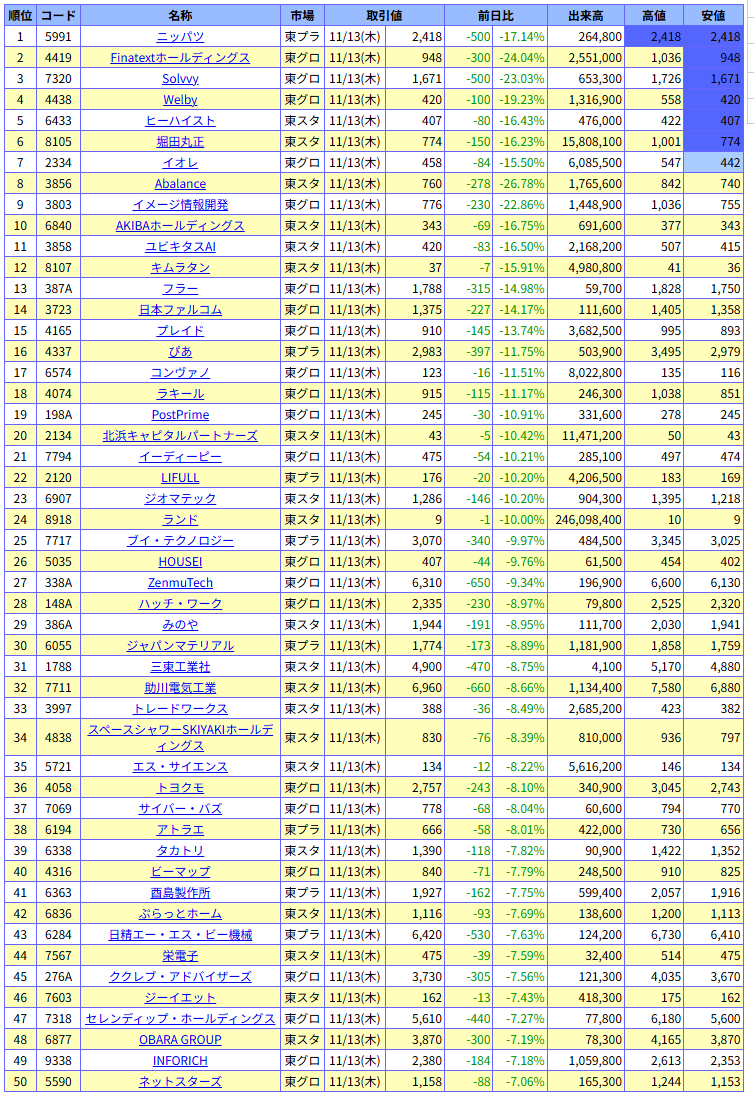Open the 堀田丸正 link
754x1110 pixels.
click(180, 142)
